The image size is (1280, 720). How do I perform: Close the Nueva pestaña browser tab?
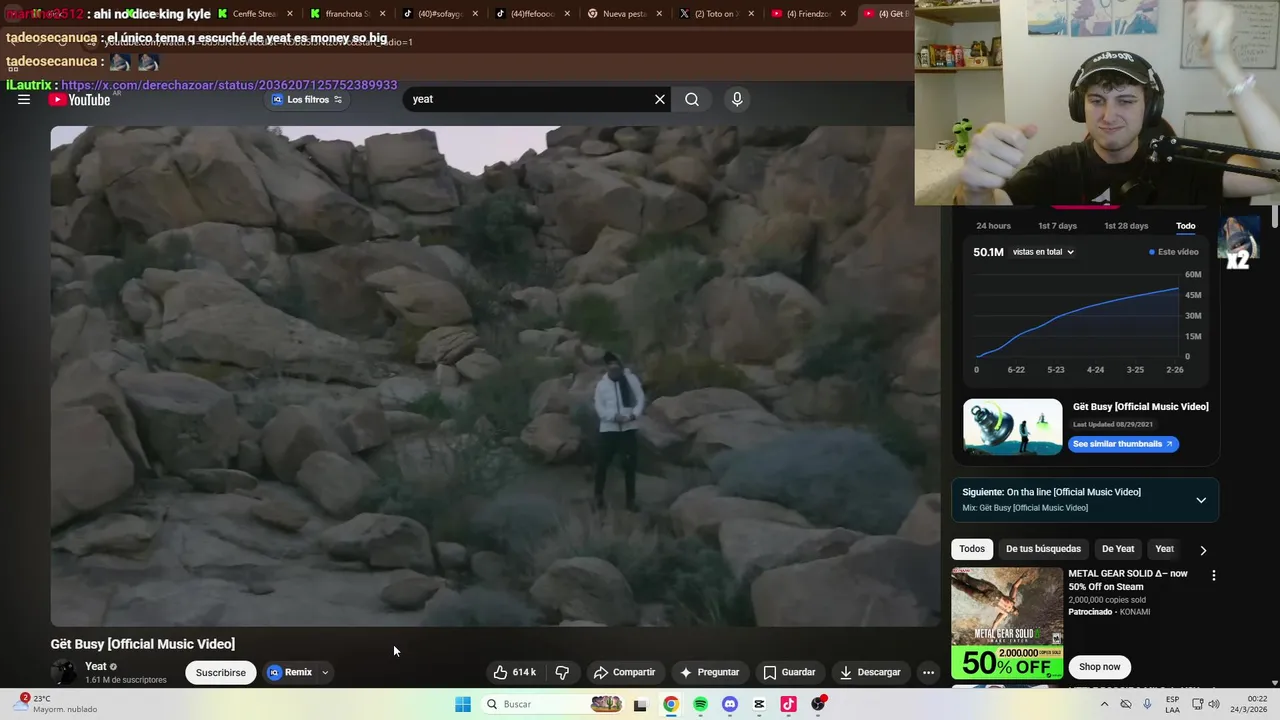(660, 14)
